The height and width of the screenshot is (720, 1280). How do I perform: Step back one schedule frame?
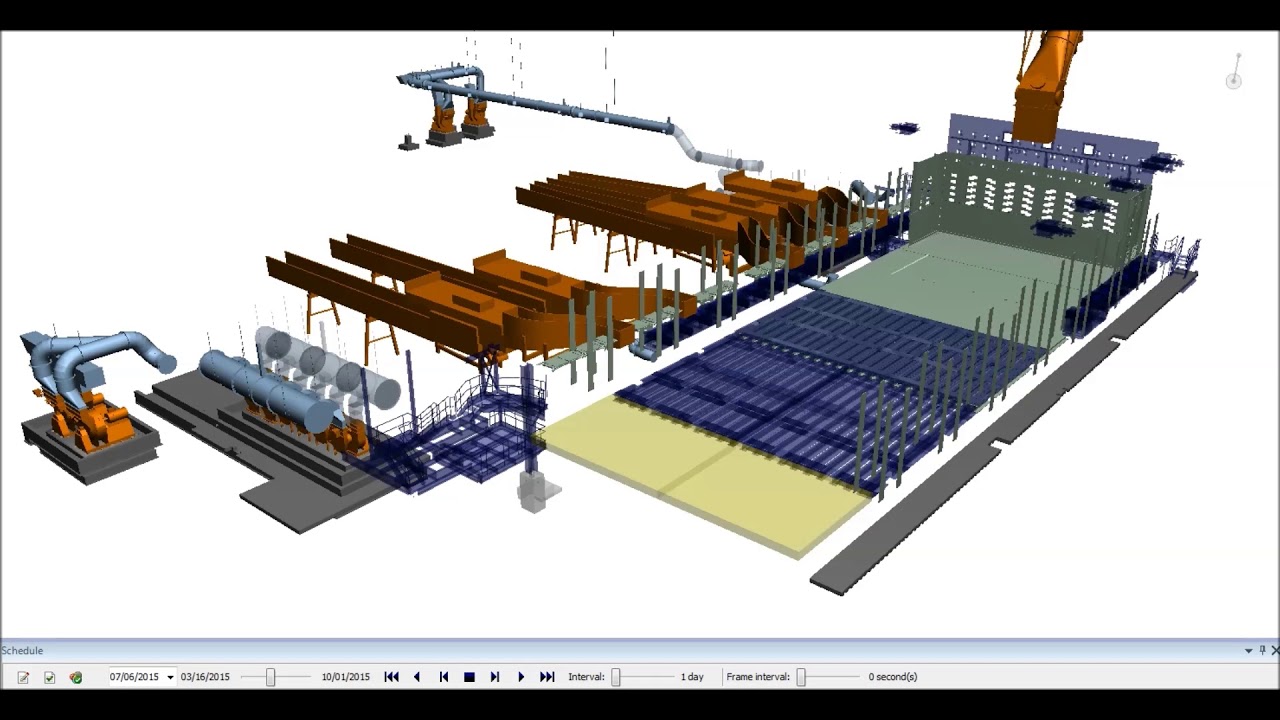pyautogui.click(x=443, y=677)
